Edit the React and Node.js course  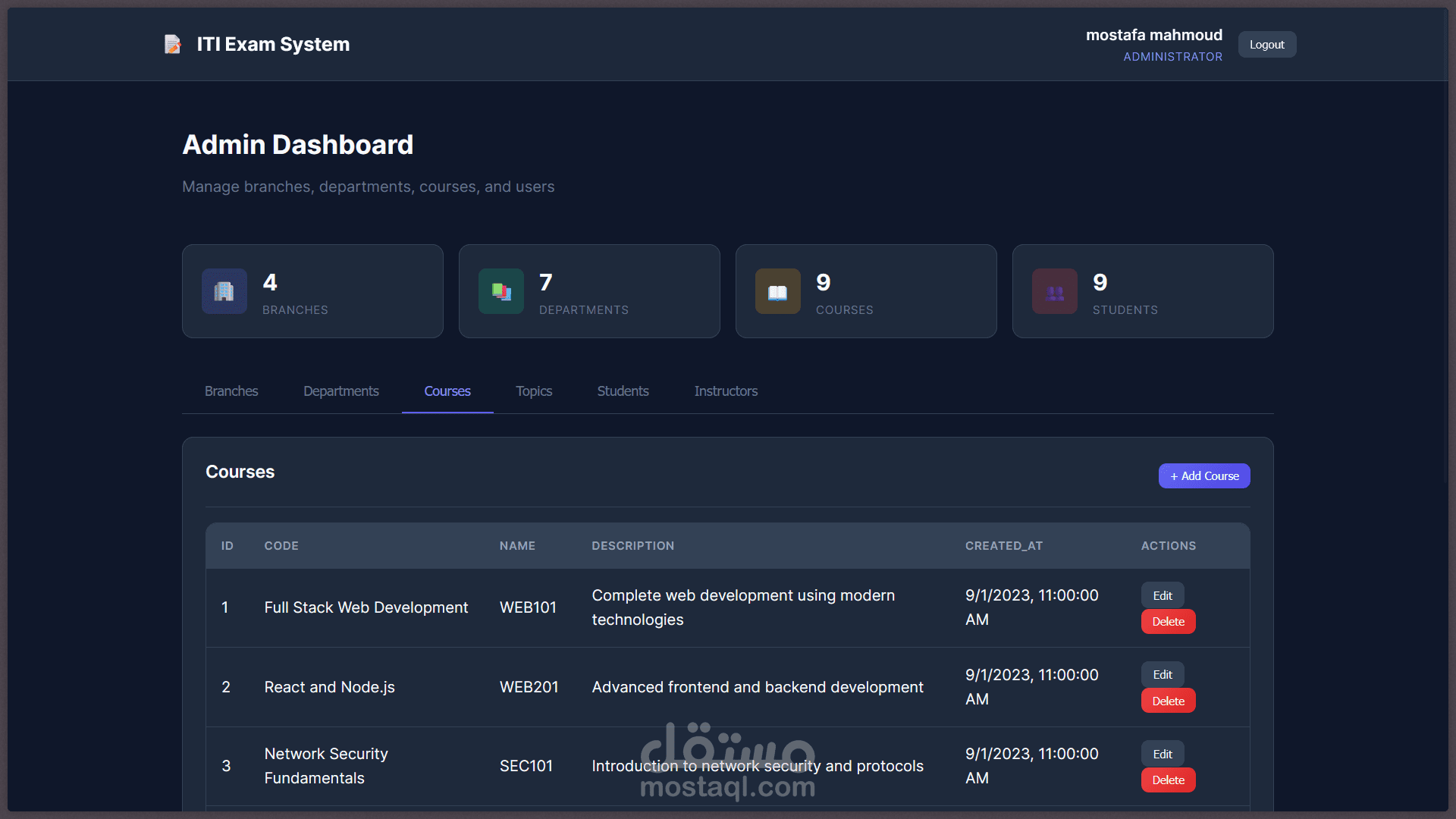pyautogui.click(x=1162, y=675)
